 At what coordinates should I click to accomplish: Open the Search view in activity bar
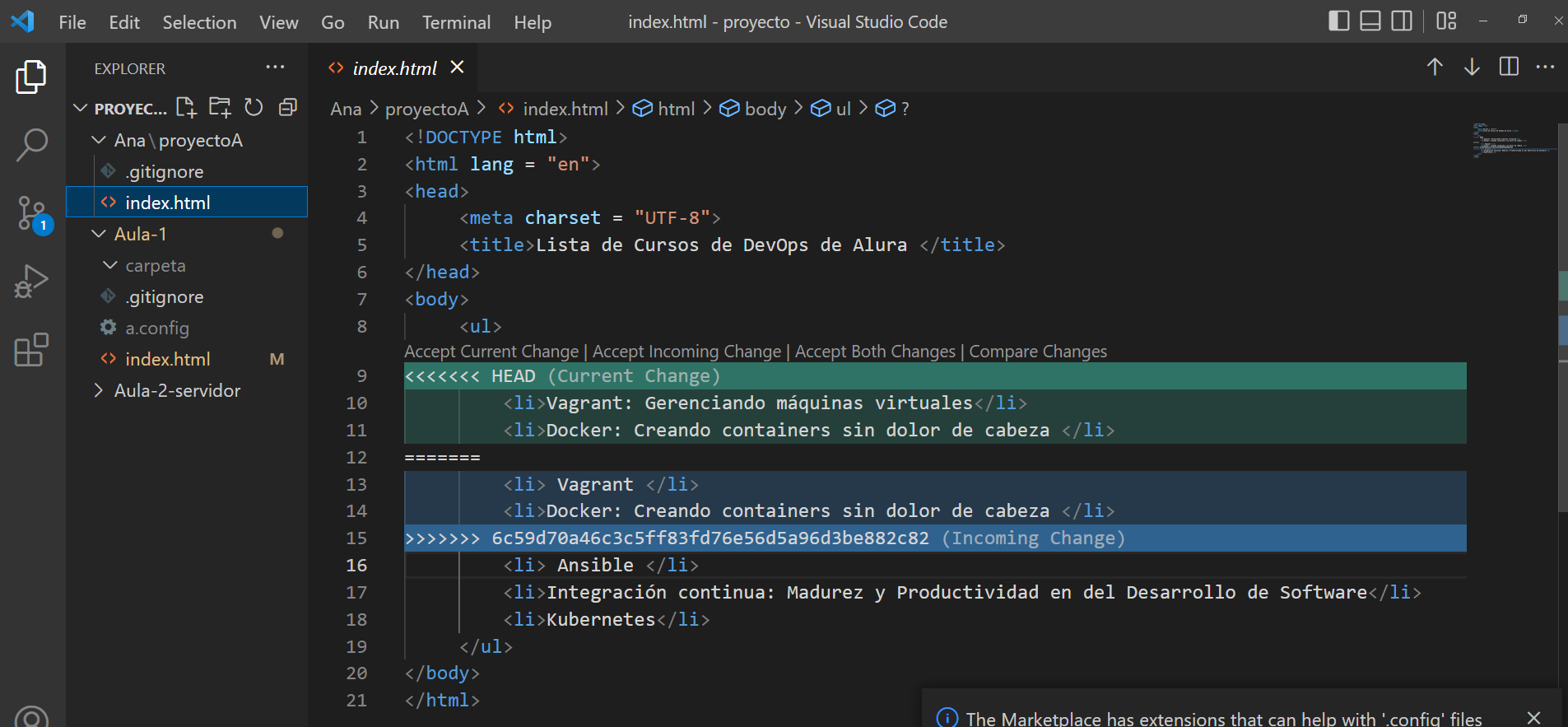31,145
